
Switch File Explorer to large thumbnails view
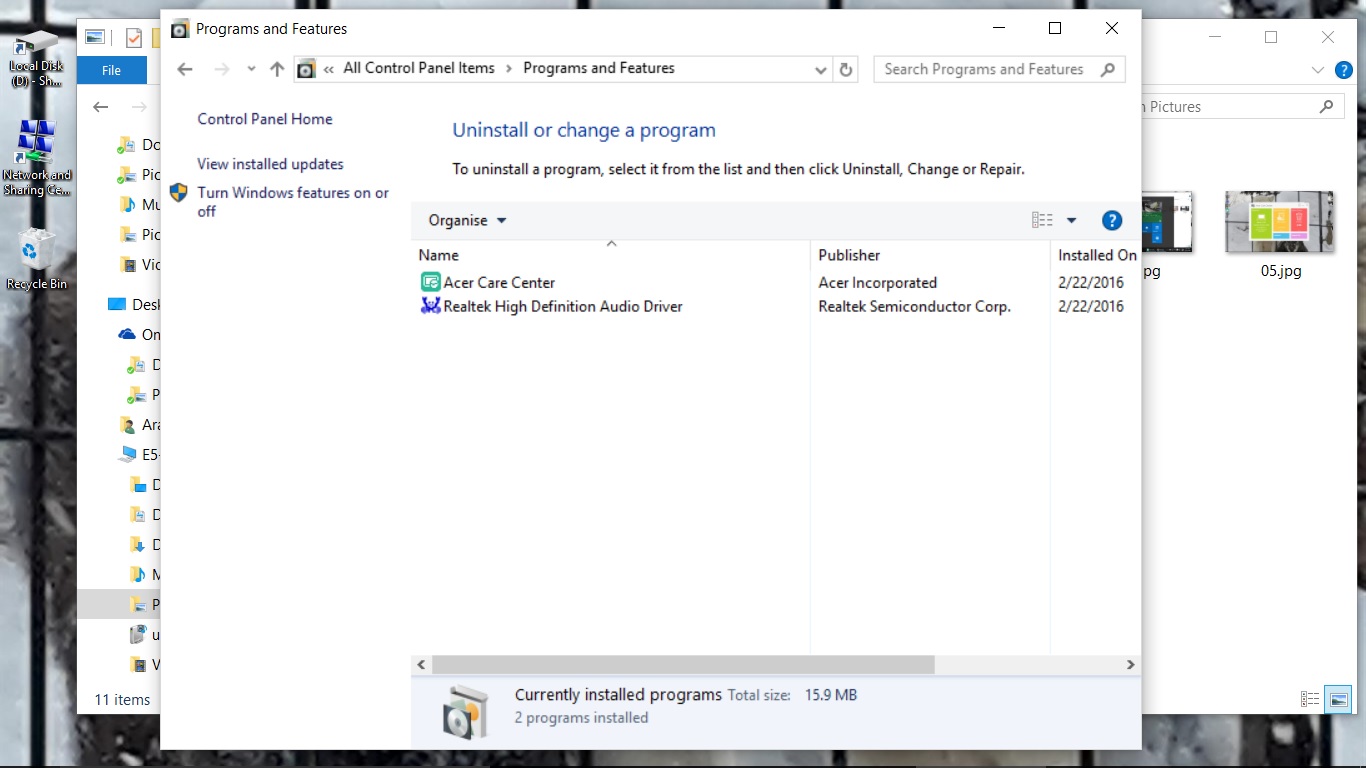coord(1338,699)
